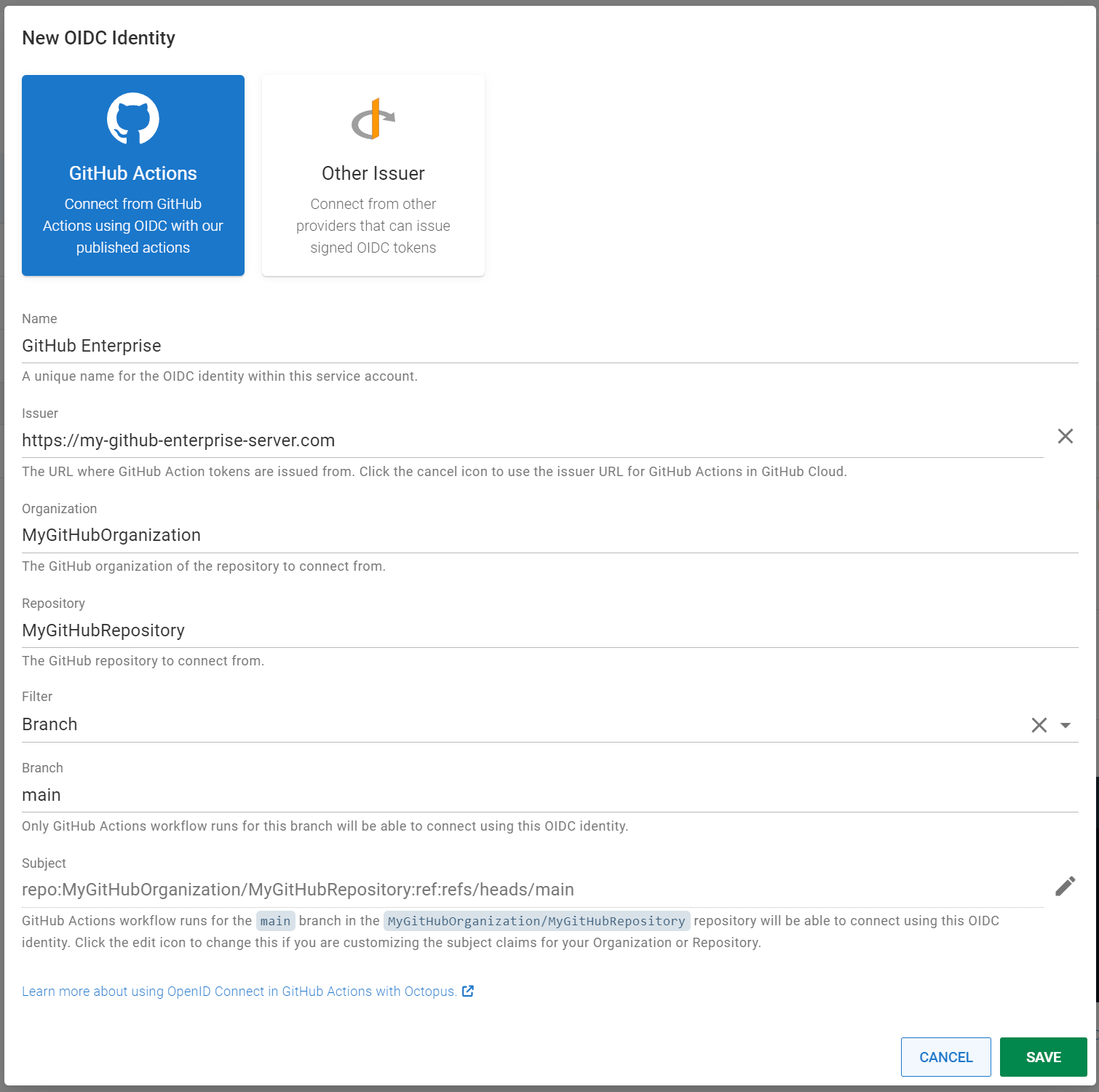Click the green SAVE button

click(1043, 1057)
